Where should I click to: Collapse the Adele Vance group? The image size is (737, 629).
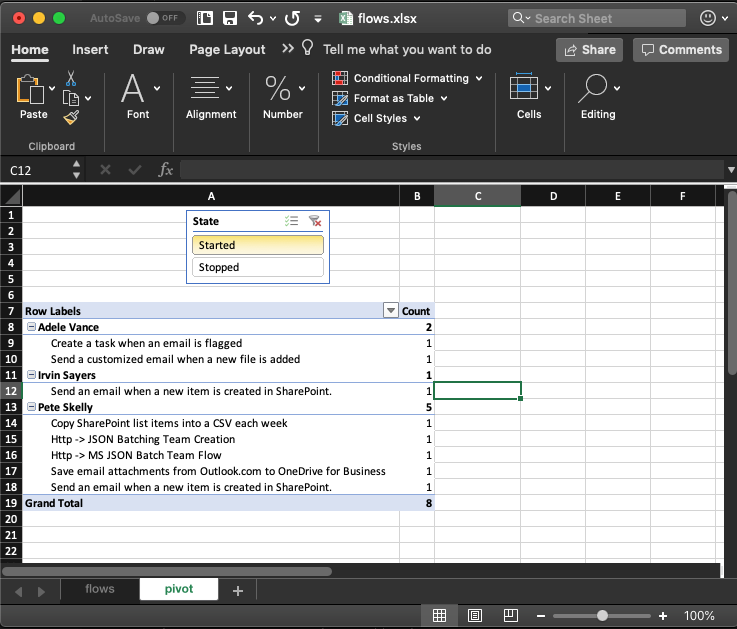point(31,327)
